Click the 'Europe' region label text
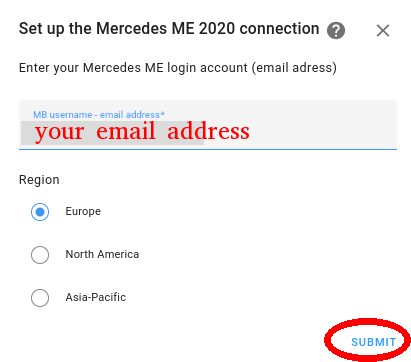This screenshot has height=362, width=411. 83,211
